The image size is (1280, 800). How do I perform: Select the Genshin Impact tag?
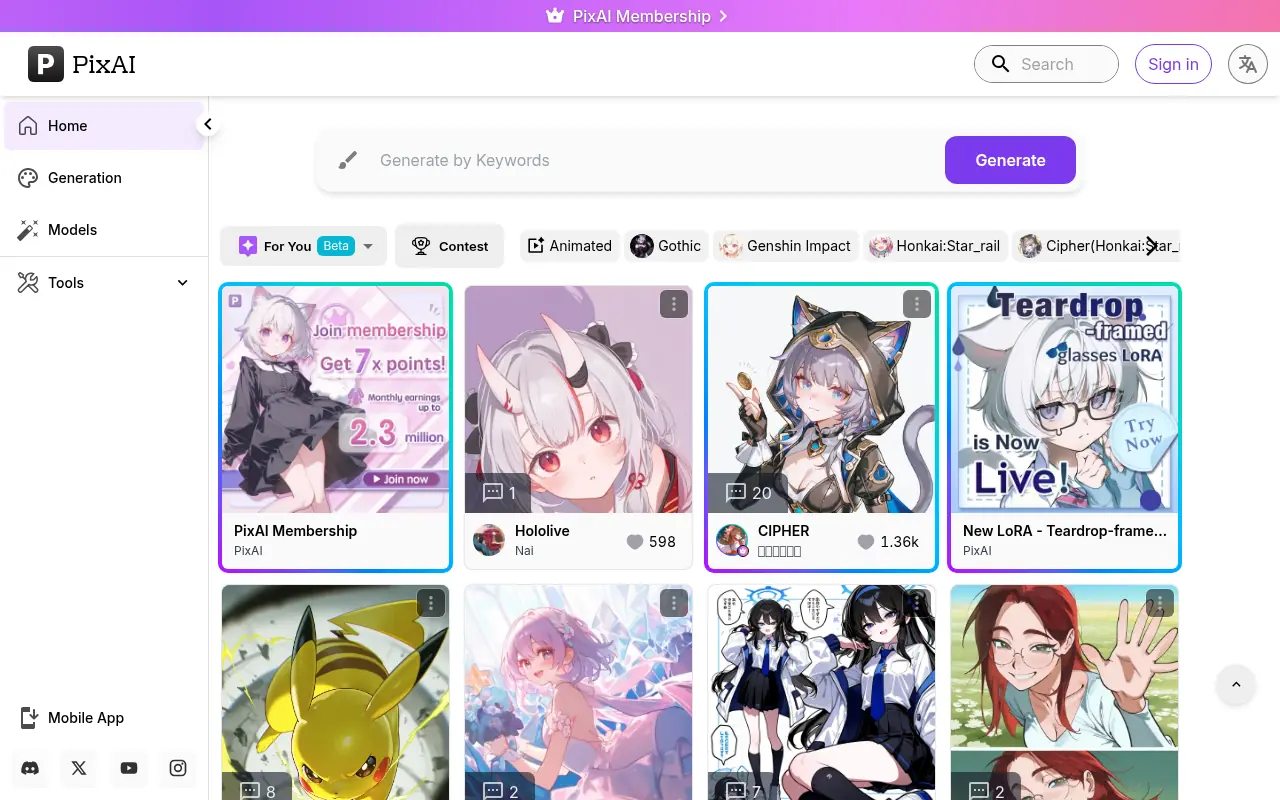click(786, 246)
